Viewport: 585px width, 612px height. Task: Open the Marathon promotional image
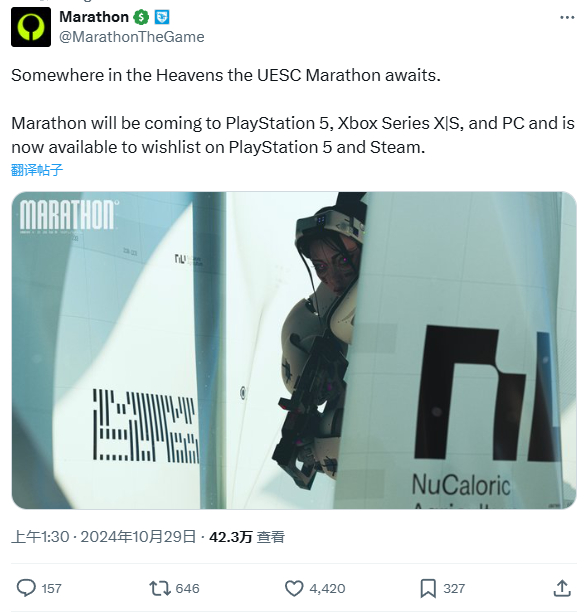[x=294, y=350]
